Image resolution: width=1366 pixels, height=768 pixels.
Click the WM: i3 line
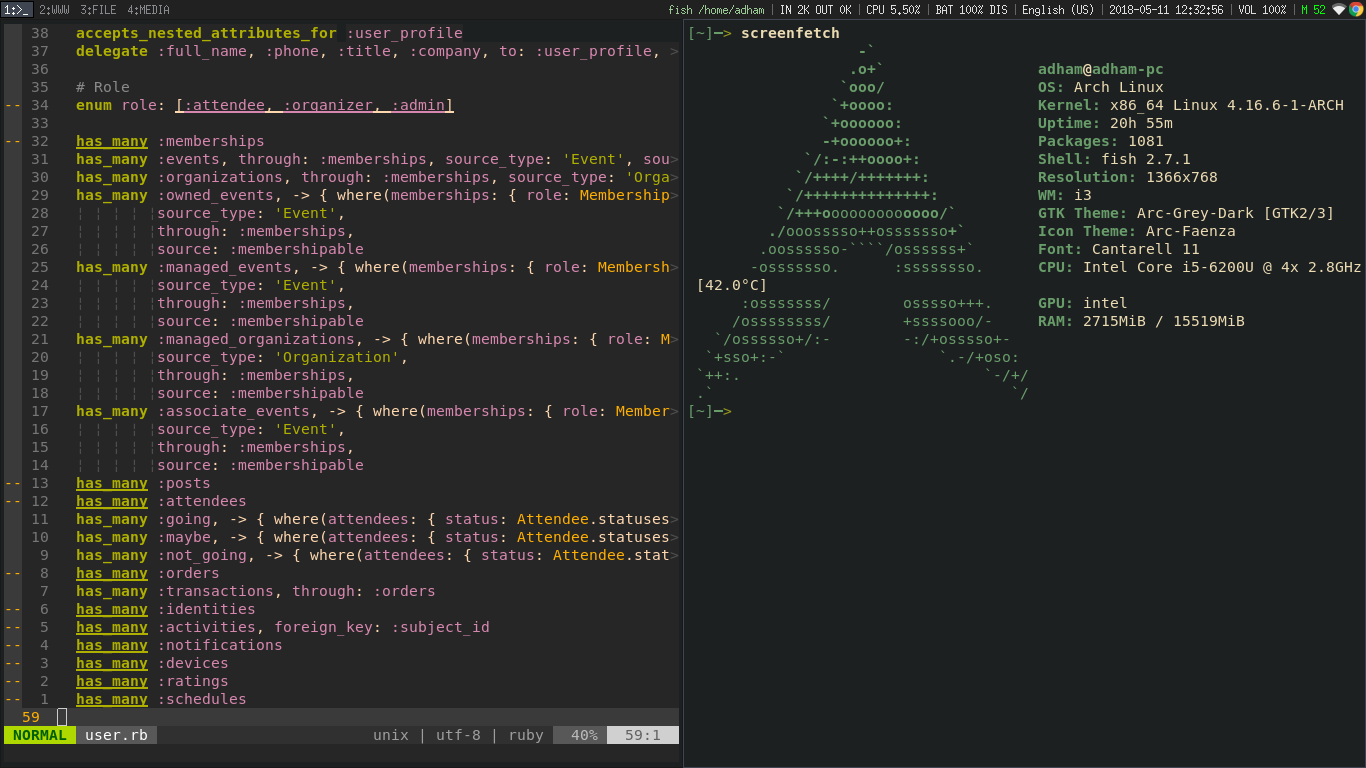1065,195
